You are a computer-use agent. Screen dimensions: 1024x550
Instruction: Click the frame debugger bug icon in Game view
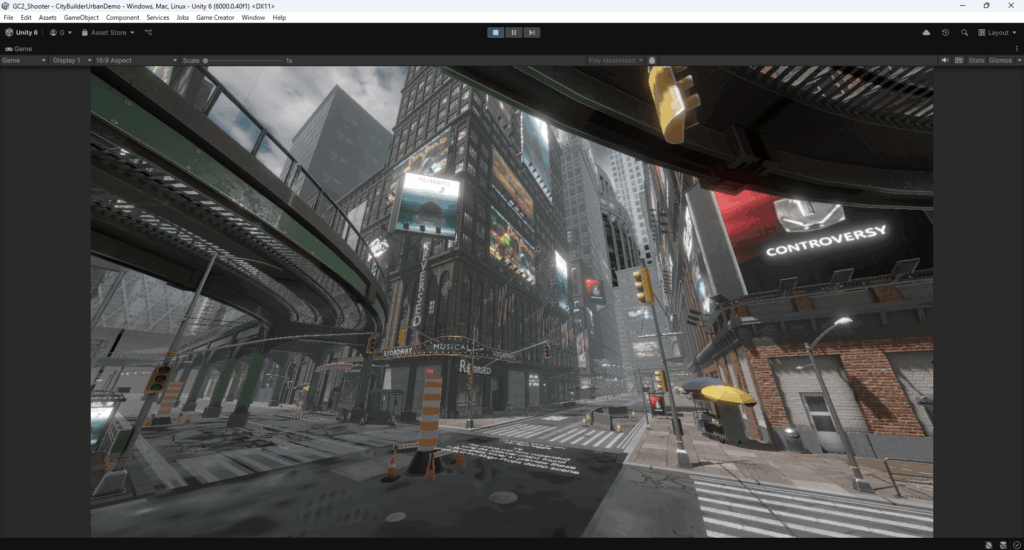pyautogui.click(x=652, y=60)
